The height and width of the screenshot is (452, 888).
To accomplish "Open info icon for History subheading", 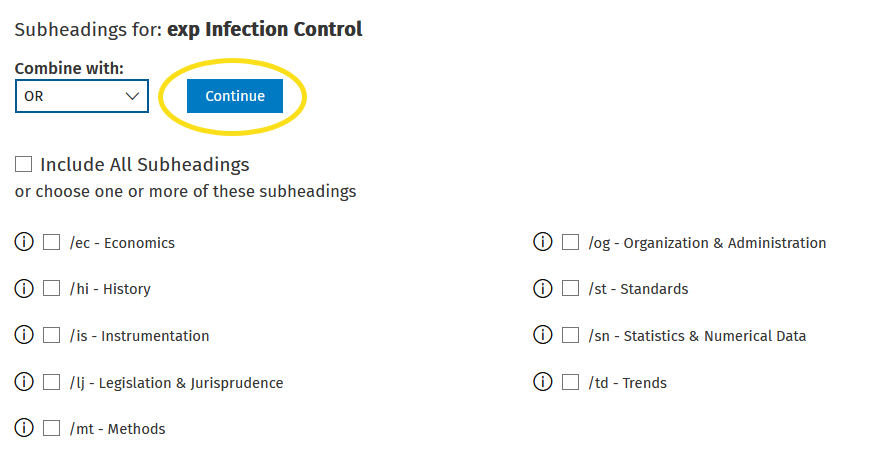I will click(24, 288).
